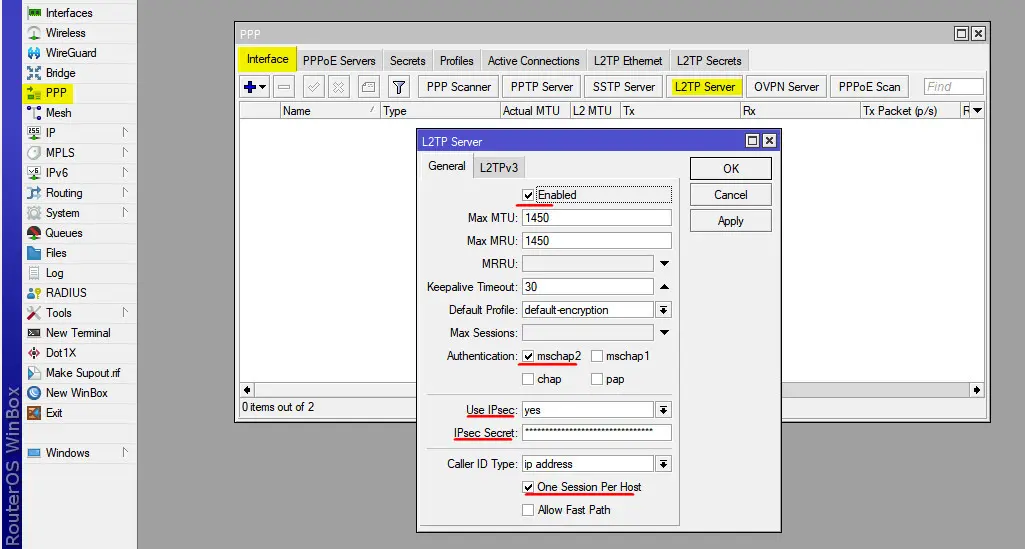Expand the Max Sessions field arrow
The width and height of the screenshot is (1025, 549).
point(664,333)
